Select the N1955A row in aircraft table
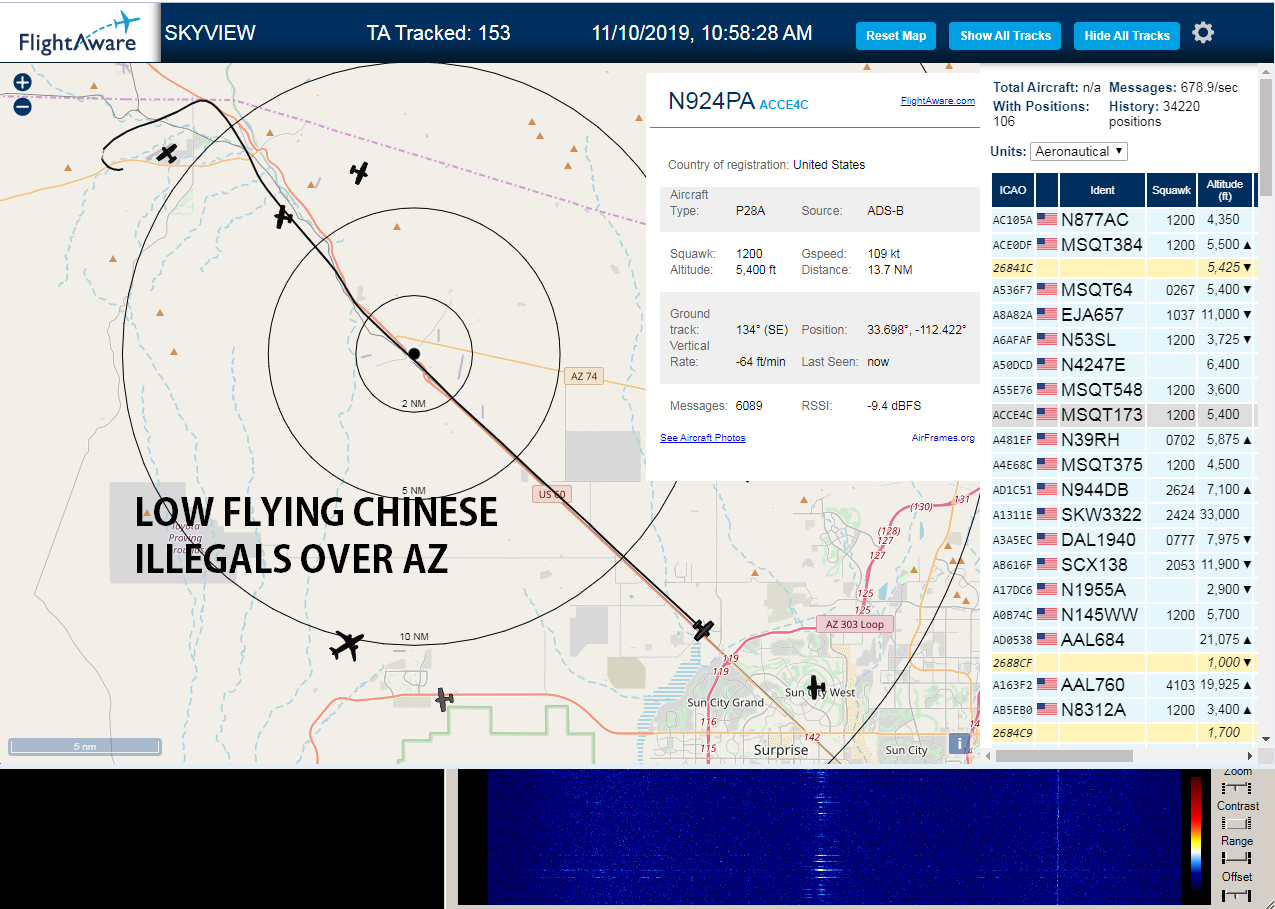 [1123, 589]
